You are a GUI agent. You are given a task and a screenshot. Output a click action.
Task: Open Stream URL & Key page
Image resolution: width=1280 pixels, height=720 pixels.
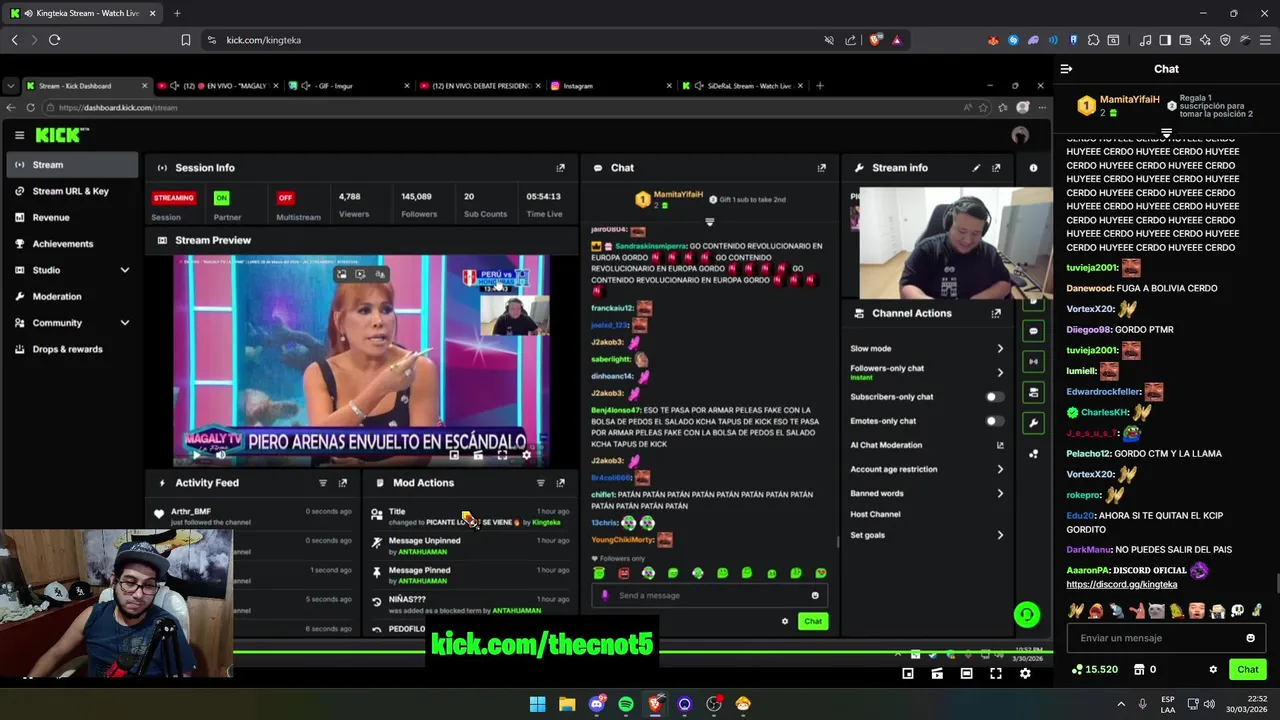[x=72, y=191]
